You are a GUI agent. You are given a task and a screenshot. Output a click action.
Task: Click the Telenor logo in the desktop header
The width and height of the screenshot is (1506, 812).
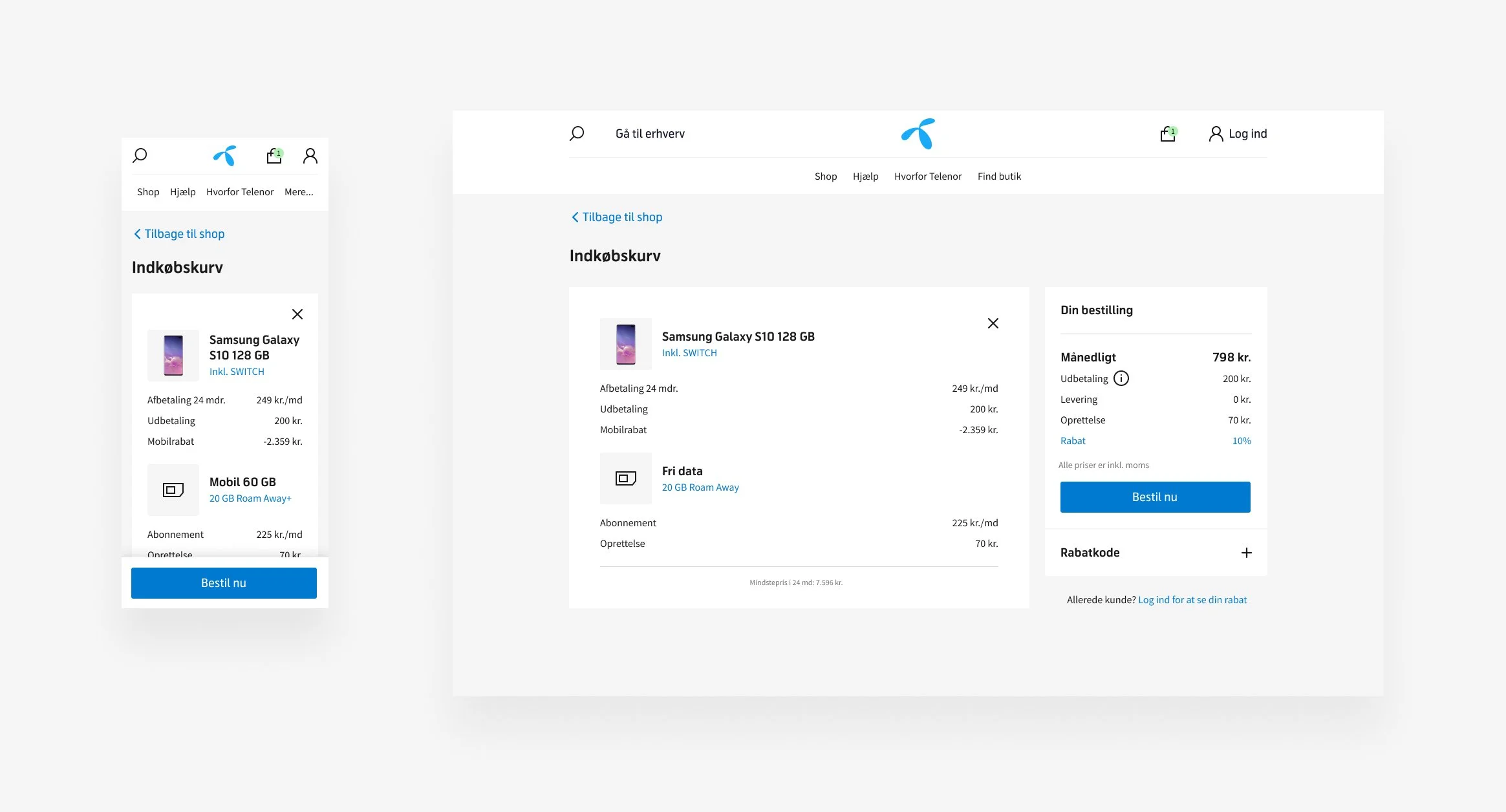point(918,134)
